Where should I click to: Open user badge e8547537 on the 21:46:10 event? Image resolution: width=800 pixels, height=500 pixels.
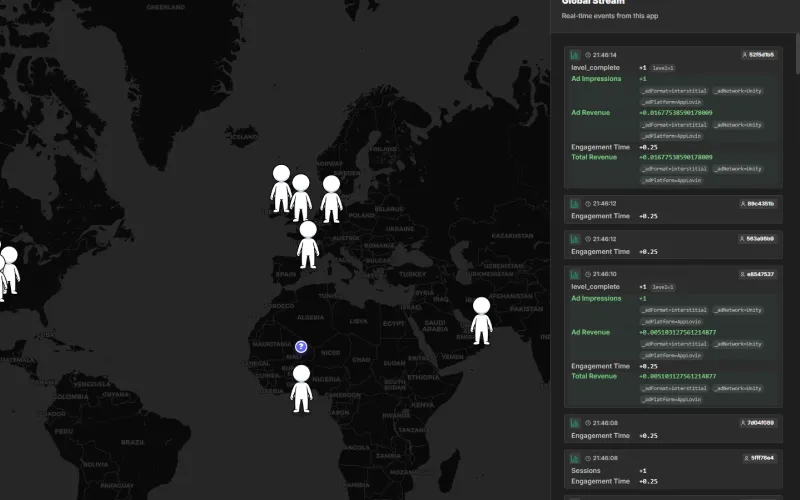click(x=757, y=274)
